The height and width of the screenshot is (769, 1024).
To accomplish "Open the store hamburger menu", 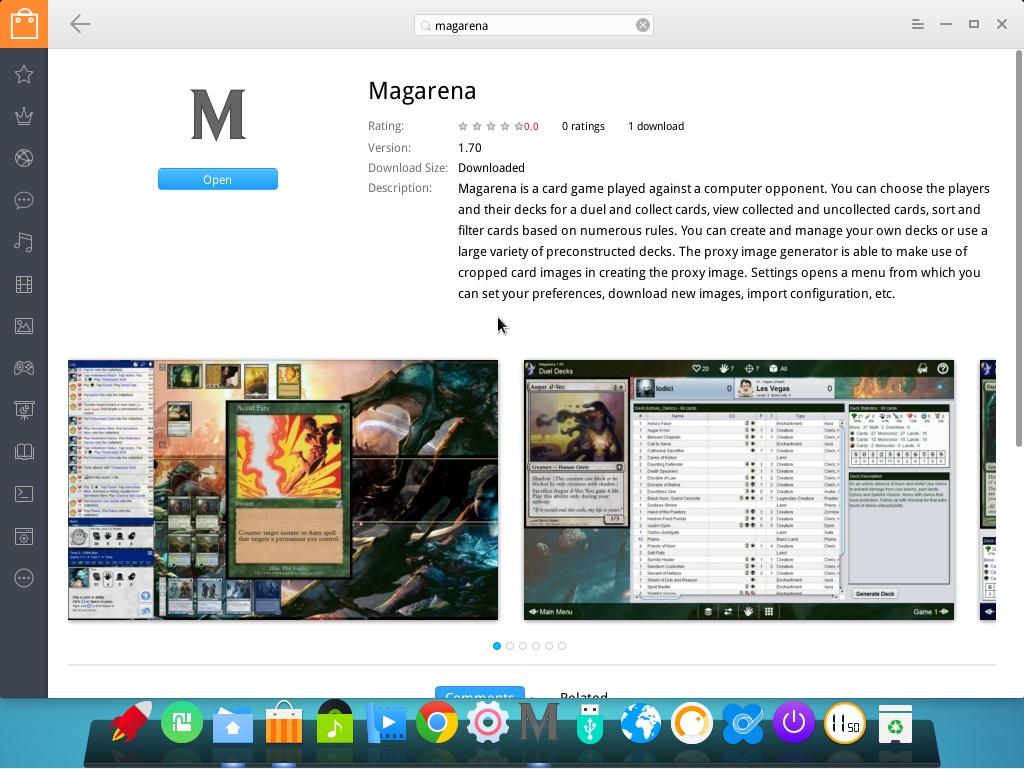I will point(918,24).
